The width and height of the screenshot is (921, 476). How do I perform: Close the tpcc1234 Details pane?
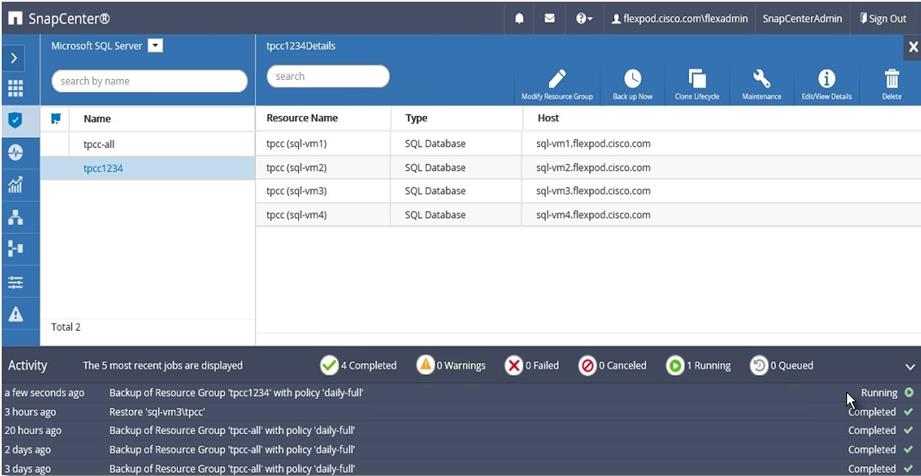[913, 48]
